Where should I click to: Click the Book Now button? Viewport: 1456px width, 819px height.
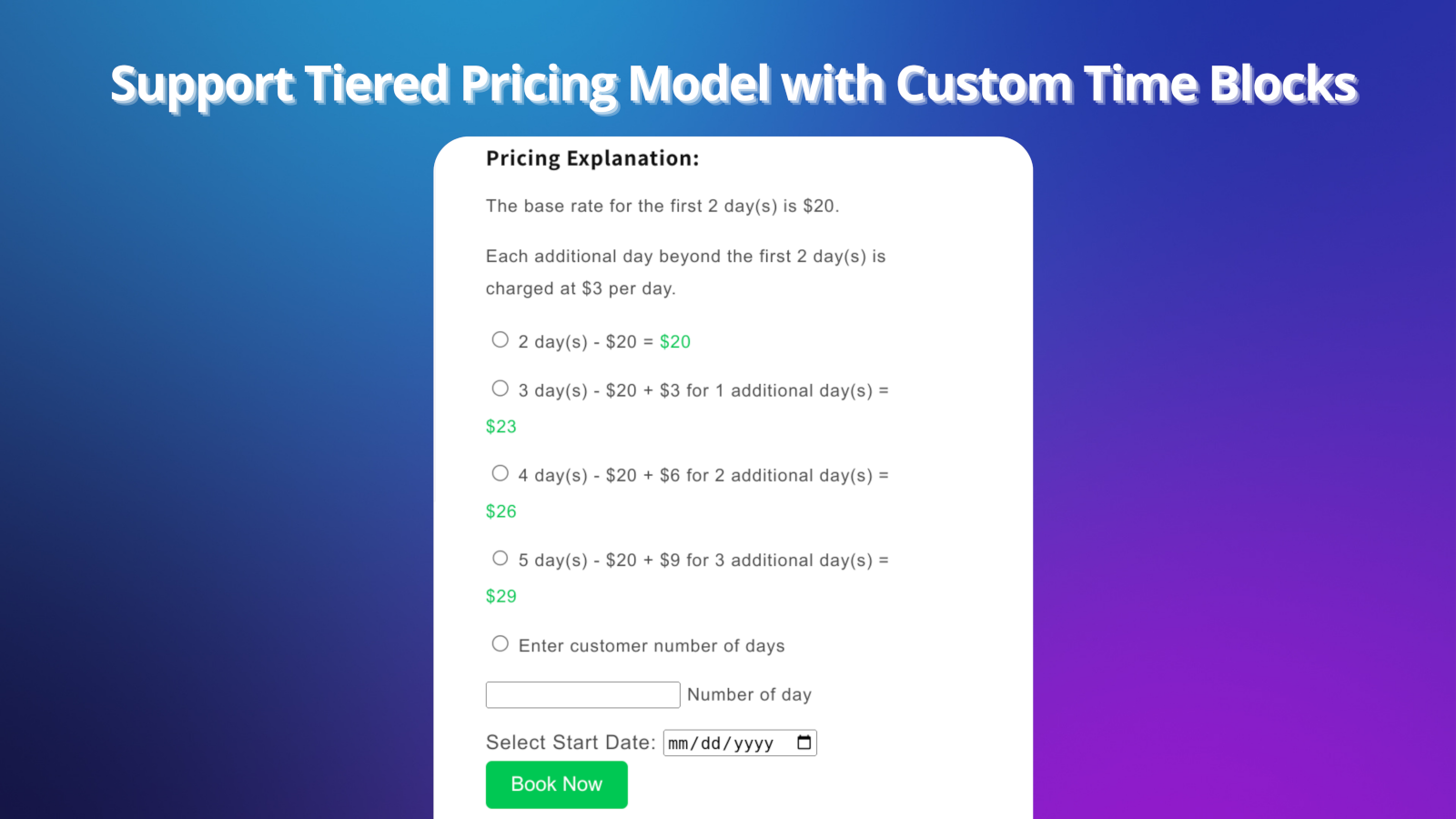[x=556, y=784]
